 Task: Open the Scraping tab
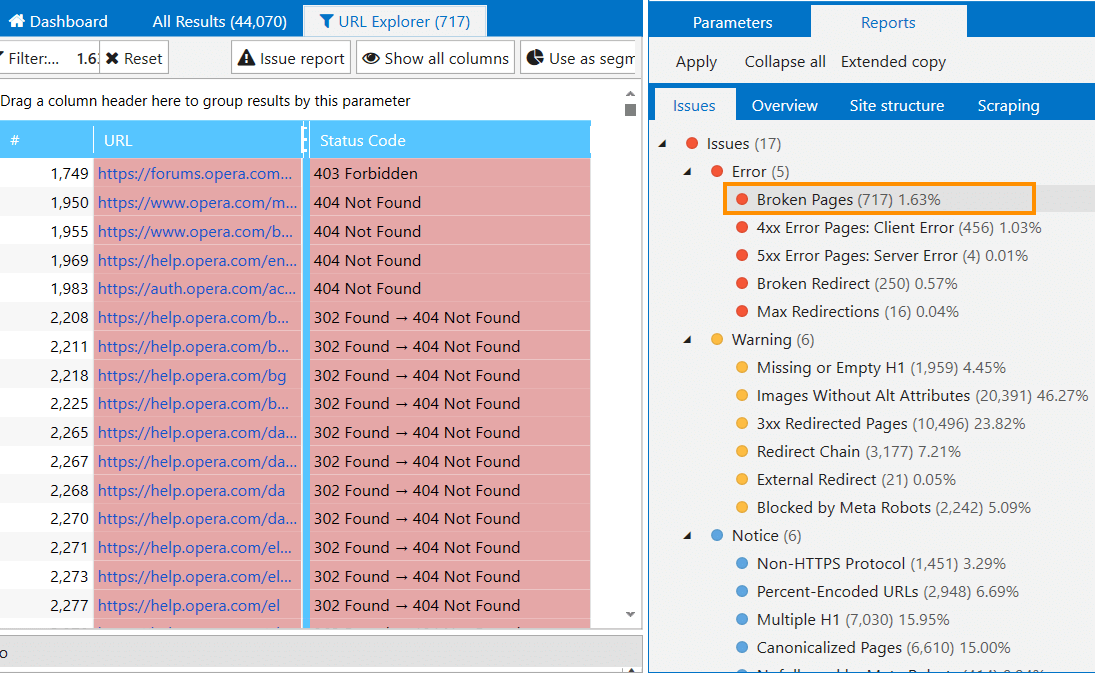pyautogui.click(x=1008, y=105)
